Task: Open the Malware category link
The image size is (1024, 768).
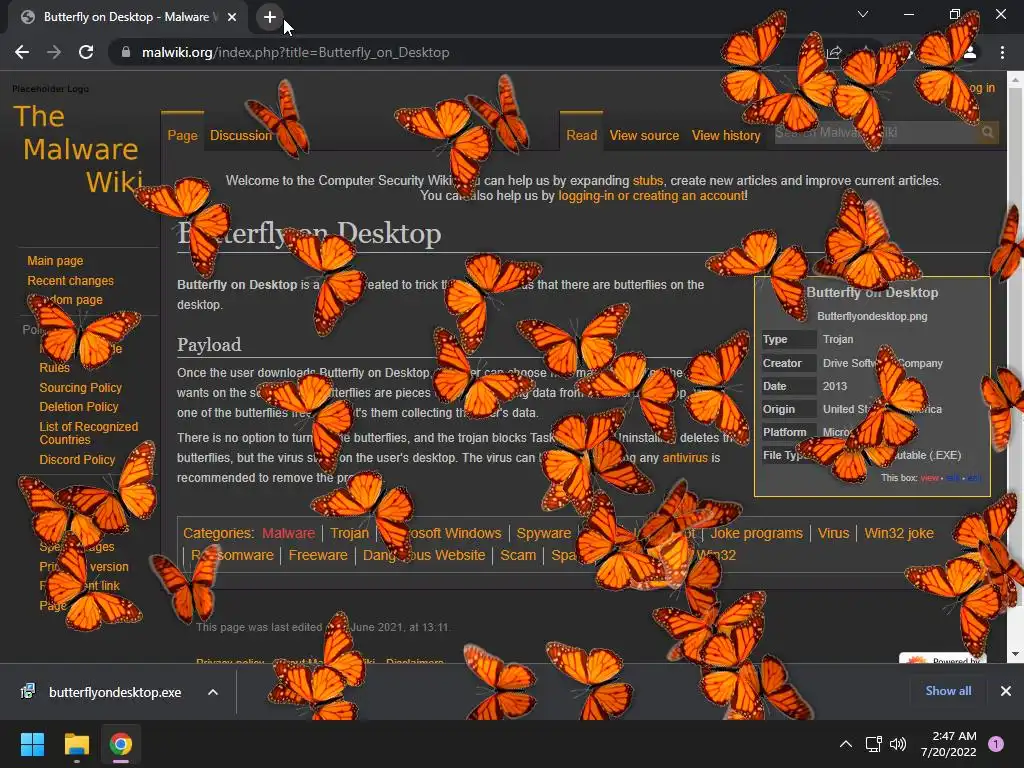Action: [288, 533]
